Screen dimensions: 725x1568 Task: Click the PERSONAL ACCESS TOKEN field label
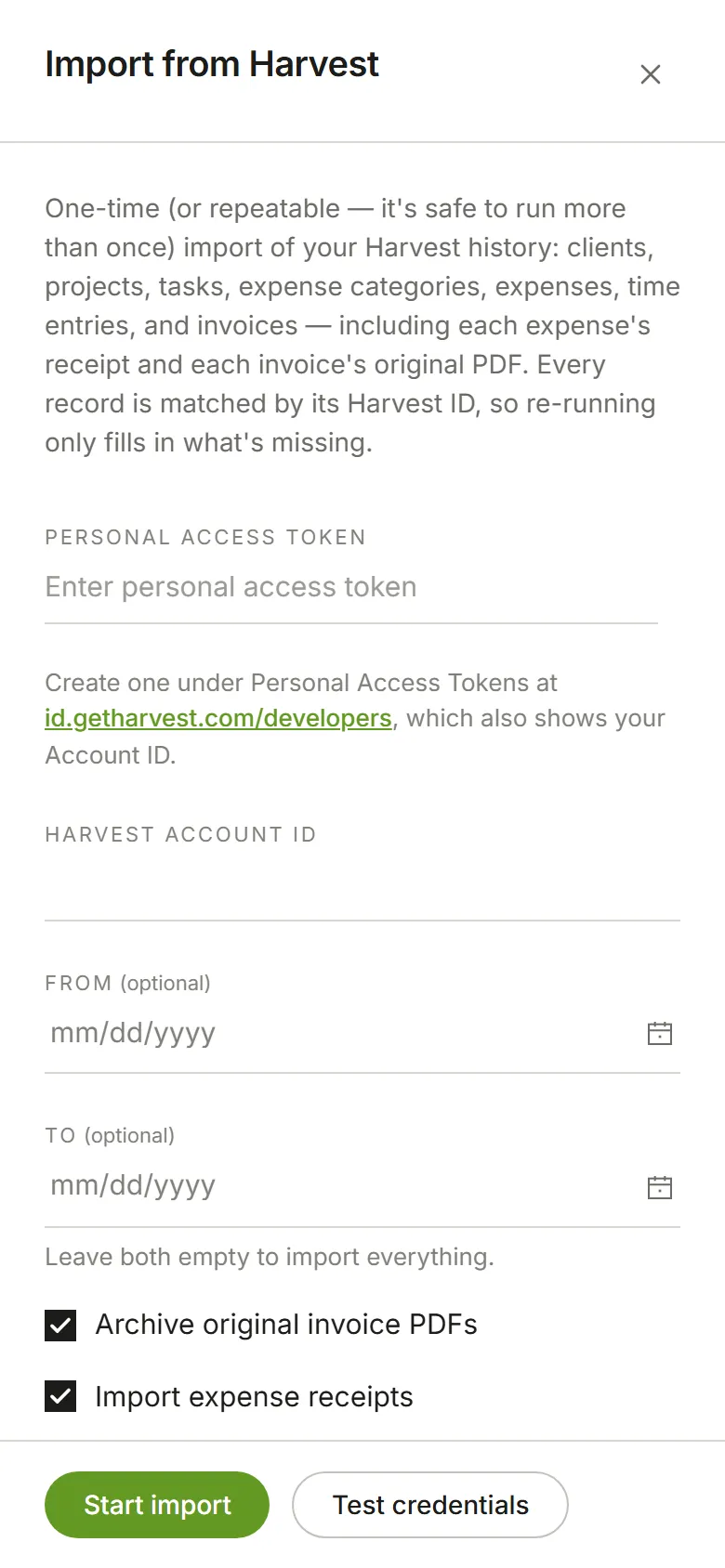205,537
